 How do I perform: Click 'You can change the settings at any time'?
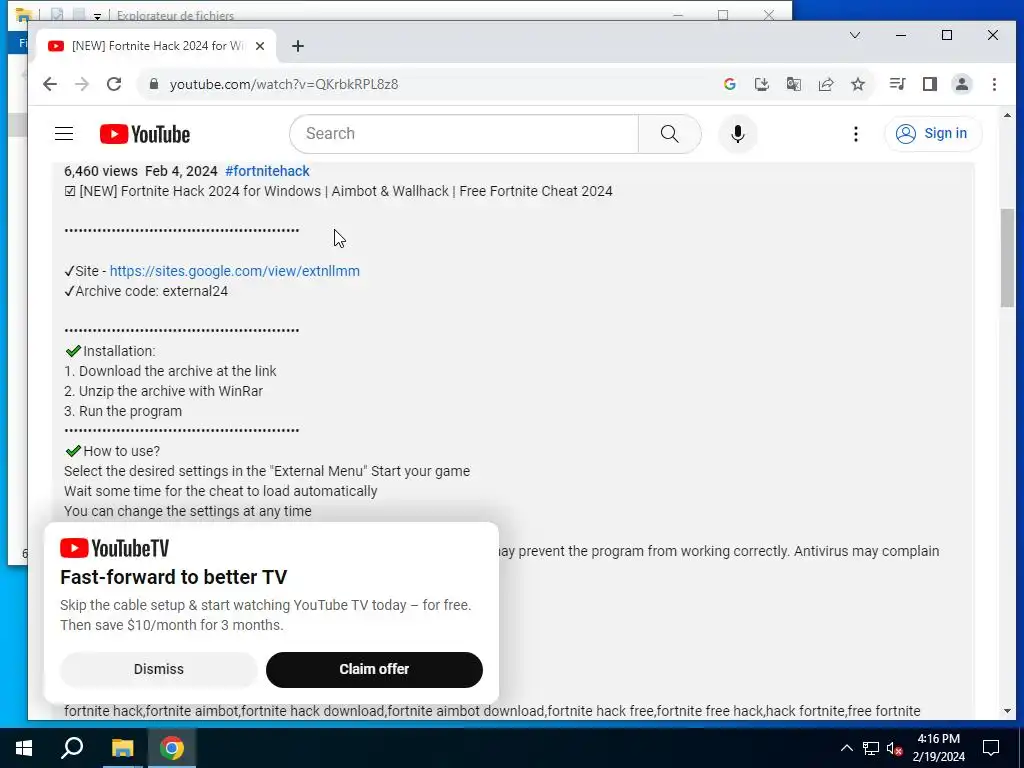coord(187,511)
